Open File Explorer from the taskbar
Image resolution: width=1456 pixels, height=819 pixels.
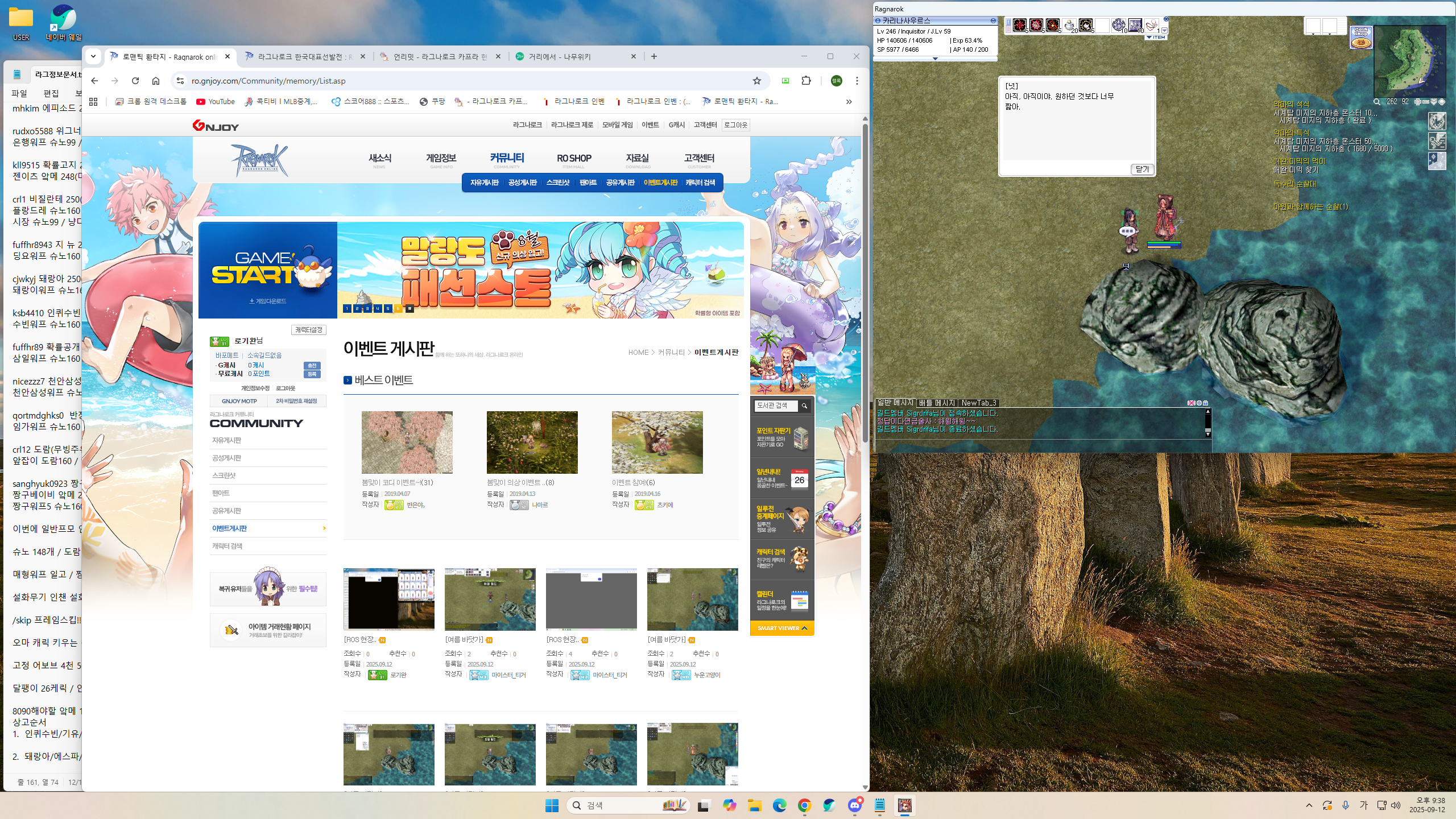(x=754, y=805)
